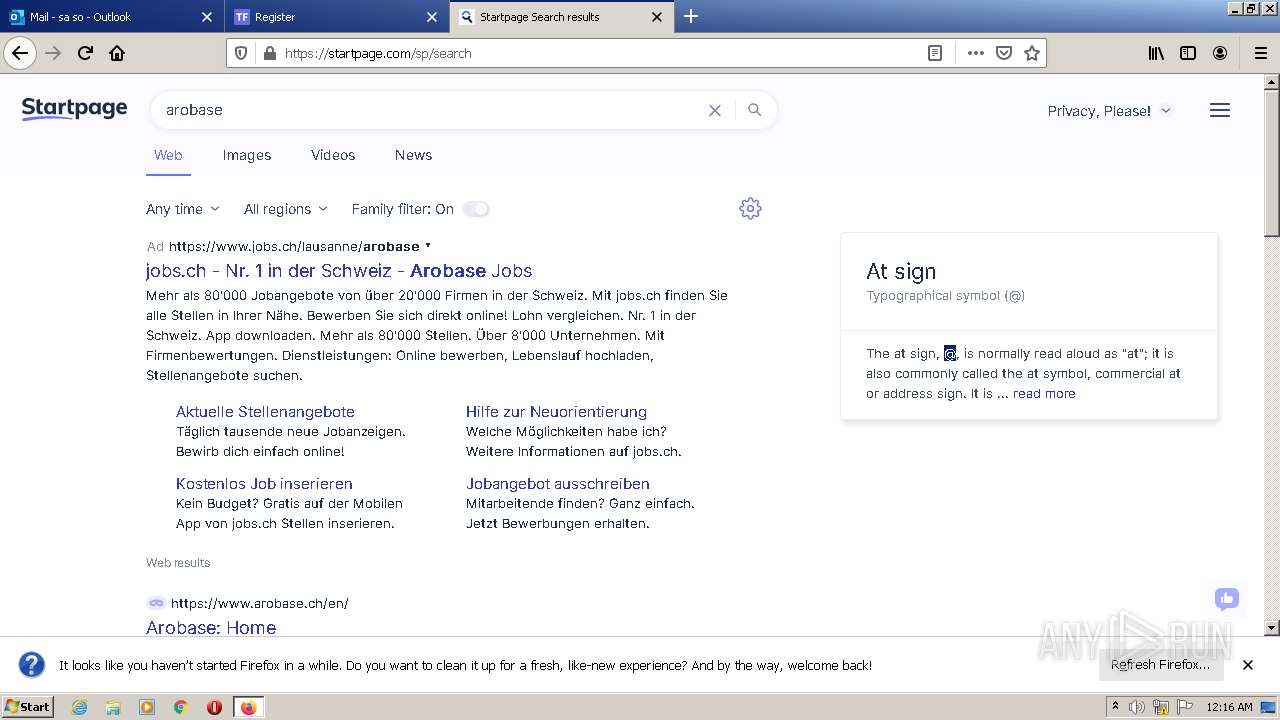Viewport: 1280px width, 720px height.
Task: Switch to News results
Action: [x=413, y=155]
